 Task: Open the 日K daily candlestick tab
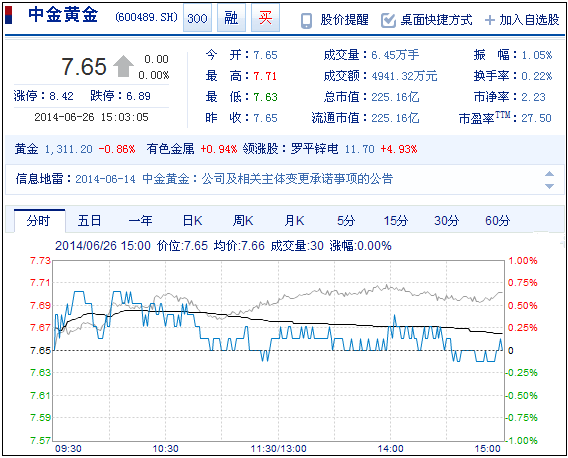click(192, 221)
